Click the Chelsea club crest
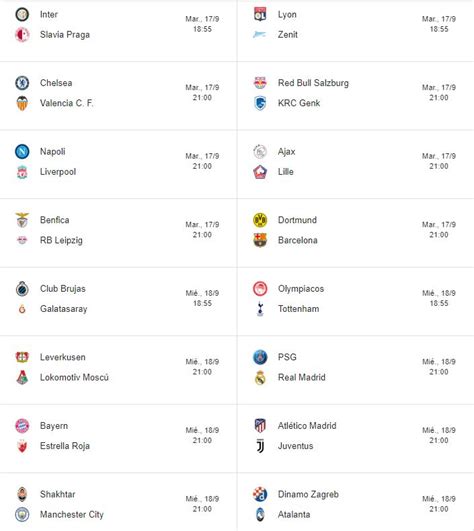Screen dimensions: 474x531 coord(22,83)
